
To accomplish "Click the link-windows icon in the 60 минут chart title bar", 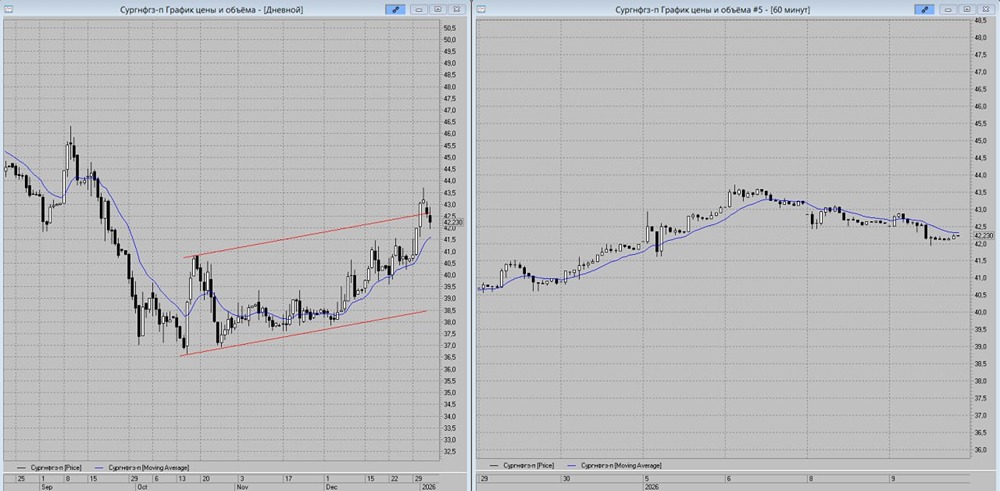I will pos(924,9).
